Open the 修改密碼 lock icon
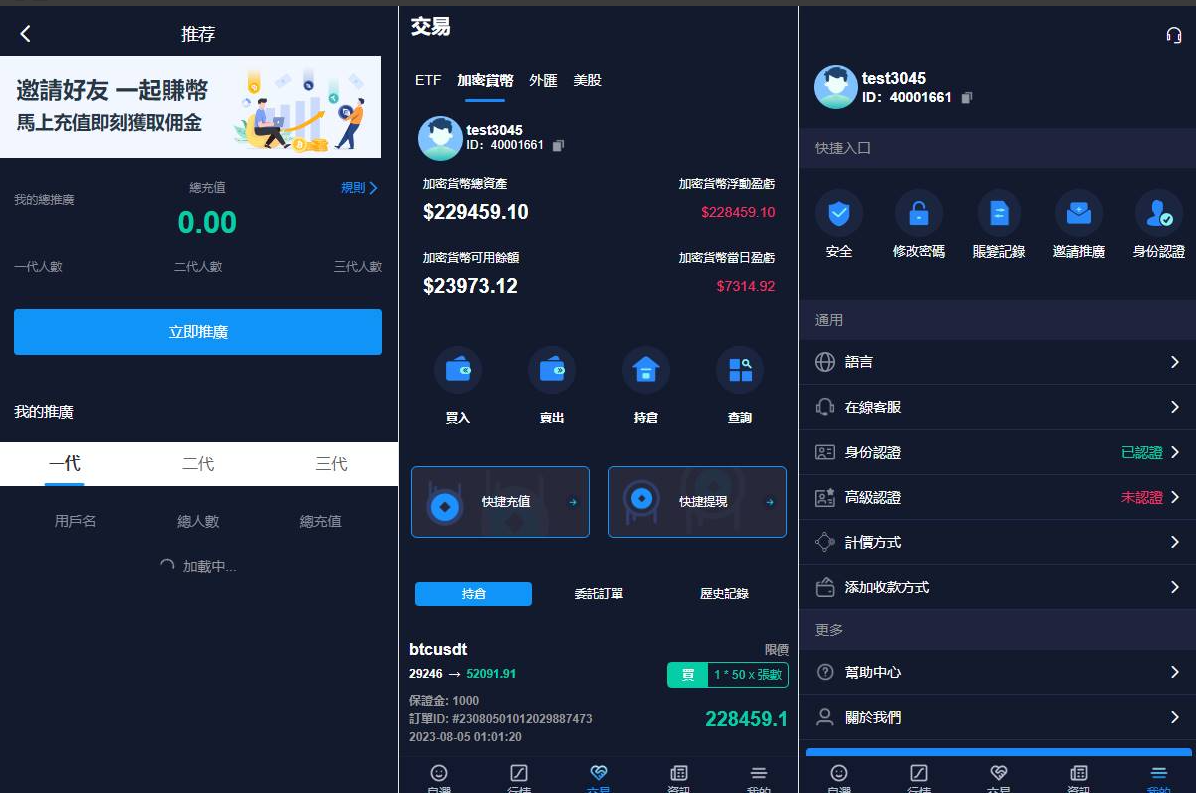 [x=918, y=213]
